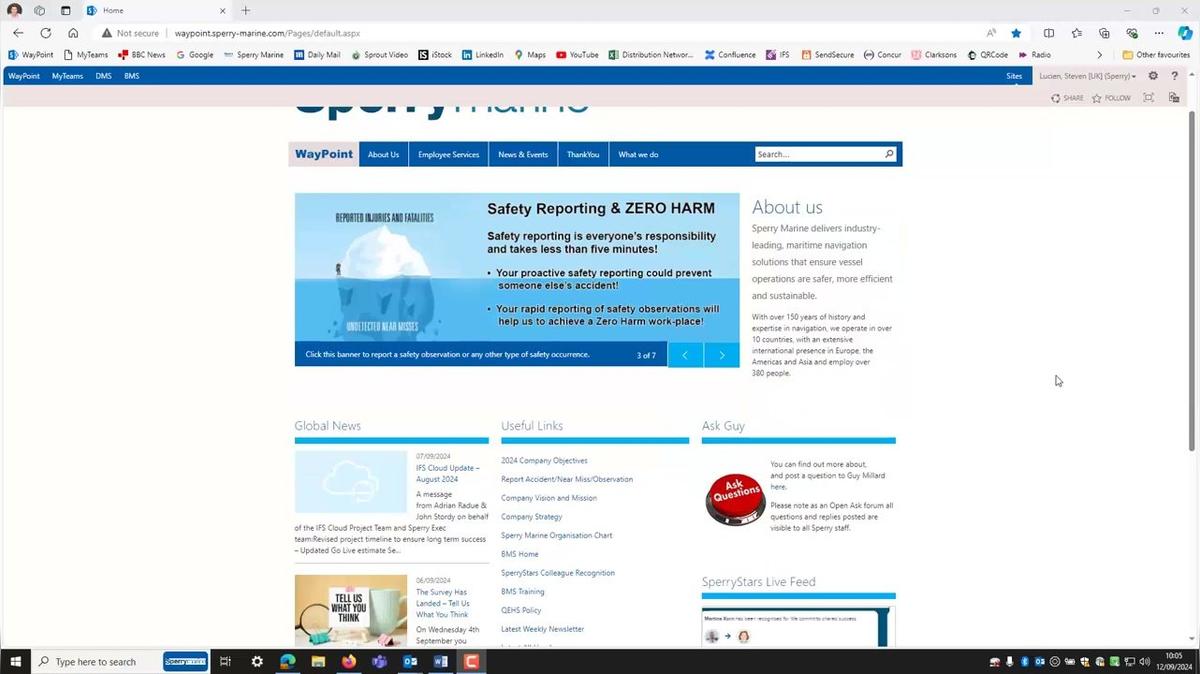The image size is (1200, 674).
Task: Open the read aloud icon in address bar
Action: click(x=991, y=33)
